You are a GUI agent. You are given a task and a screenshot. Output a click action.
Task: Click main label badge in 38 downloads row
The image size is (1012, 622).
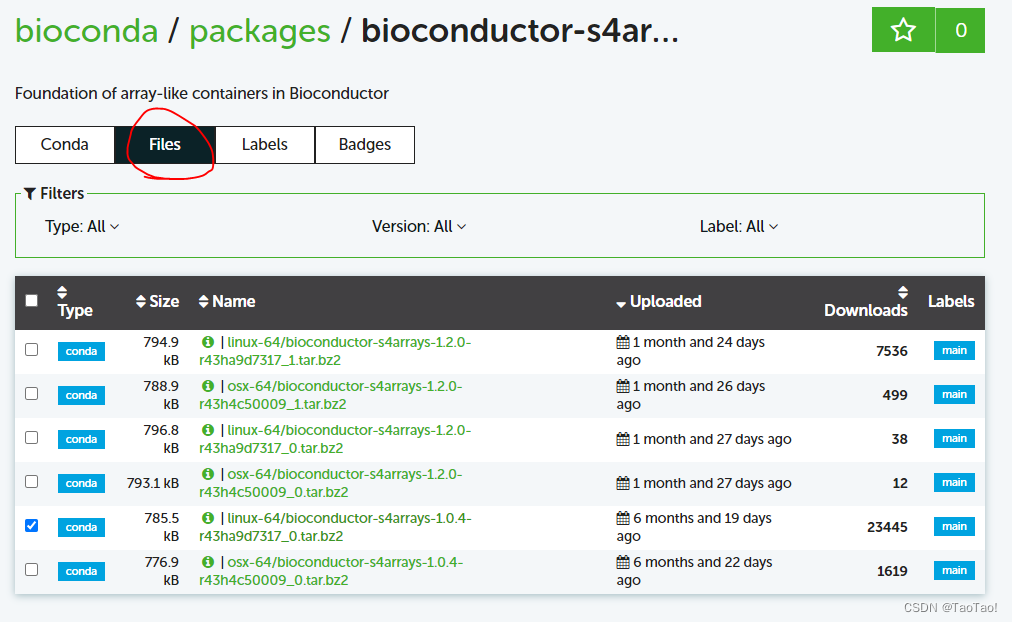(x=954, y=438)
